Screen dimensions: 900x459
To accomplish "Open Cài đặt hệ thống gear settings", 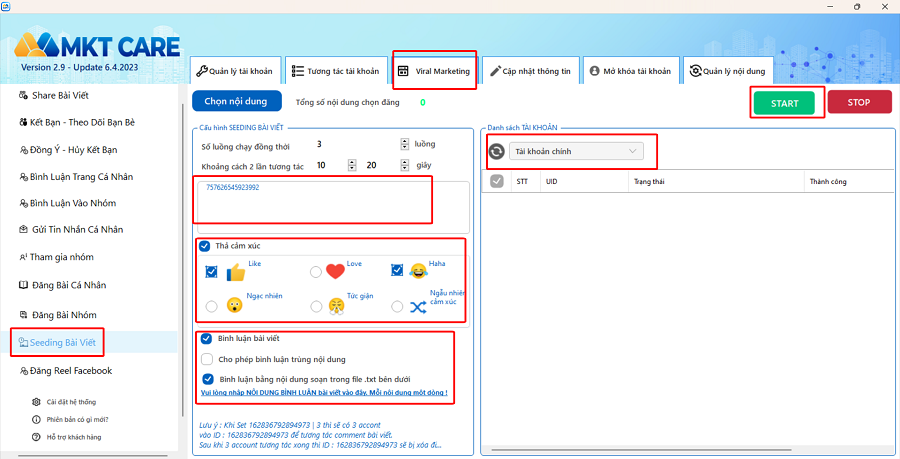I will (x=36, y=402).
